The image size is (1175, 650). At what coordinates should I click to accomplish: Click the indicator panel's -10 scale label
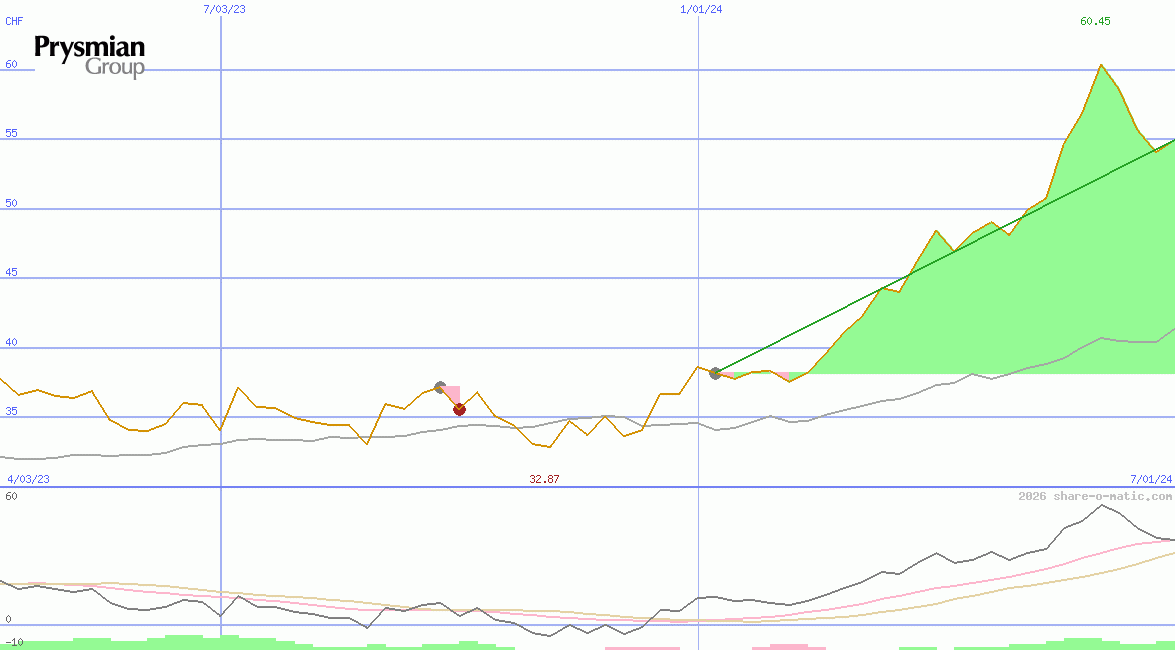[x=14, y=642]
